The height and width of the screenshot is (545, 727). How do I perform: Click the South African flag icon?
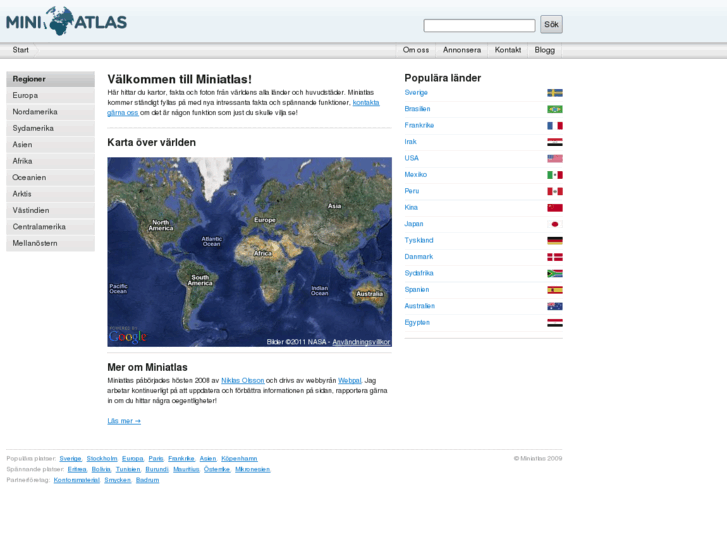coord(555,274)
